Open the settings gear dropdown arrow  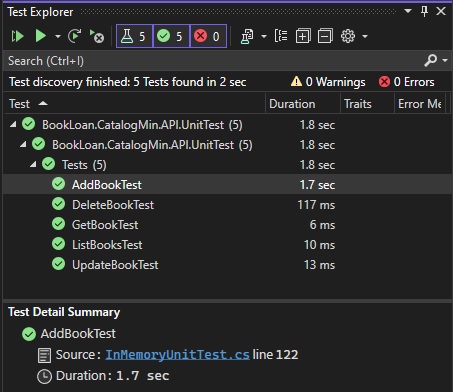365,36
